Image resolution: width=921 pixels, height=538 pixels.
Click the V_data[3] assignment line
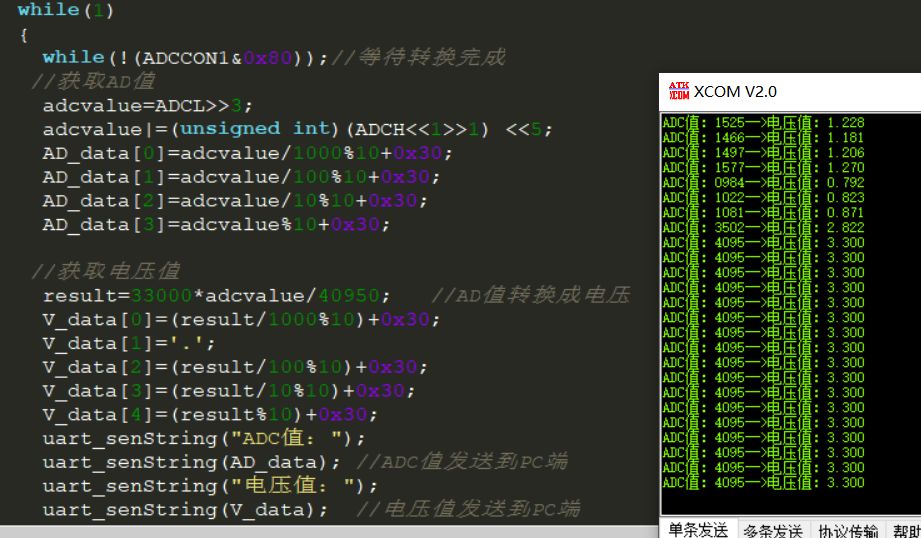(228, 391)
